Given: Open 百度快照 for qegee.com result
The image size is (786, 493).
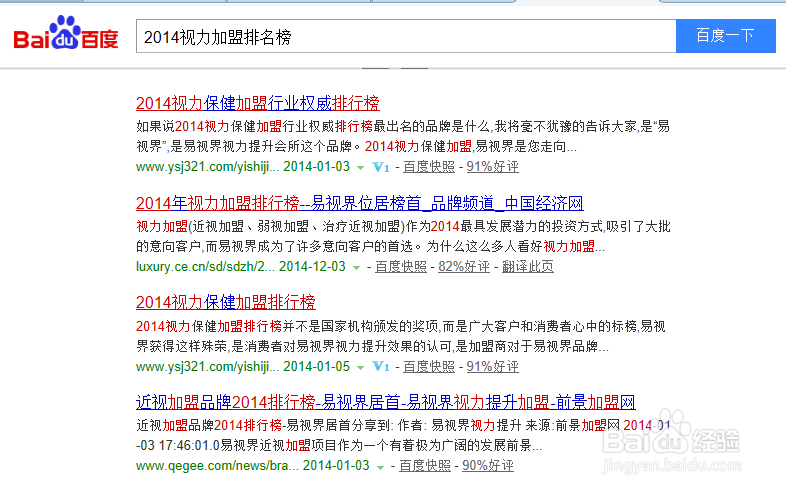Looking at the screenshot, I should coord(425,465).
